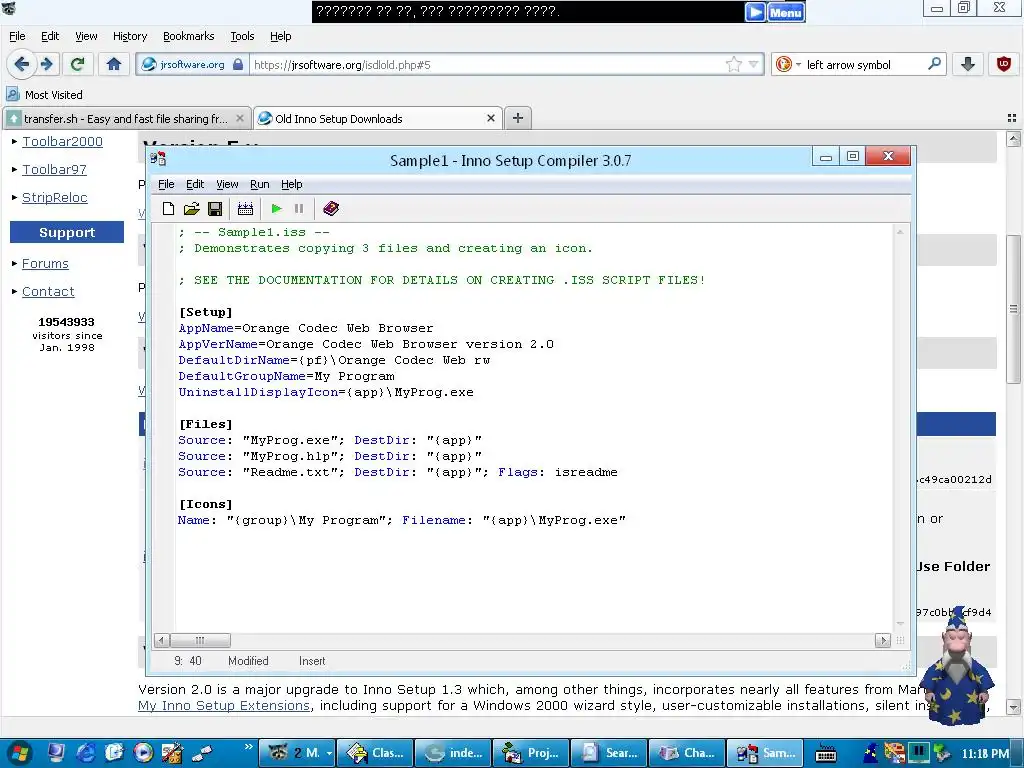Click the browser scrollbar down arrow

coord(1013,707)
